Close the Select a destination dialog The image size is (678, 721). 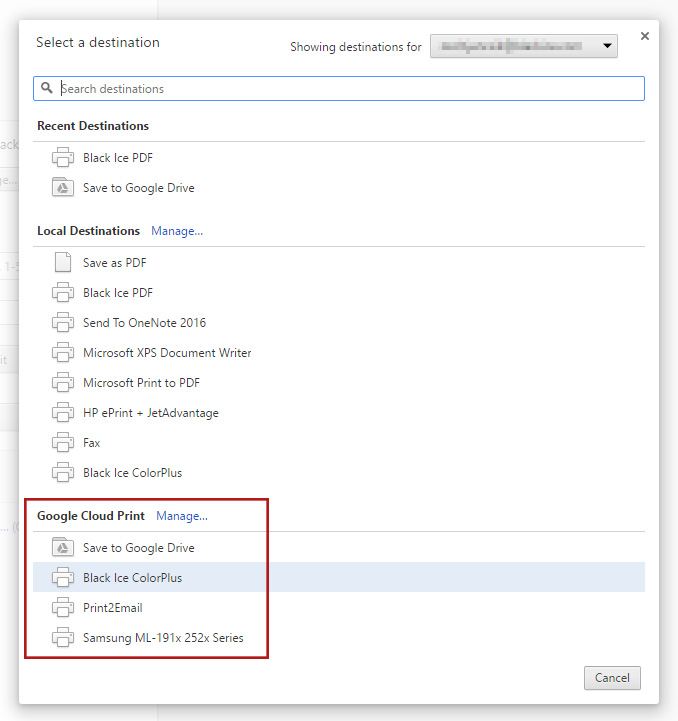(x=644, y=36)
